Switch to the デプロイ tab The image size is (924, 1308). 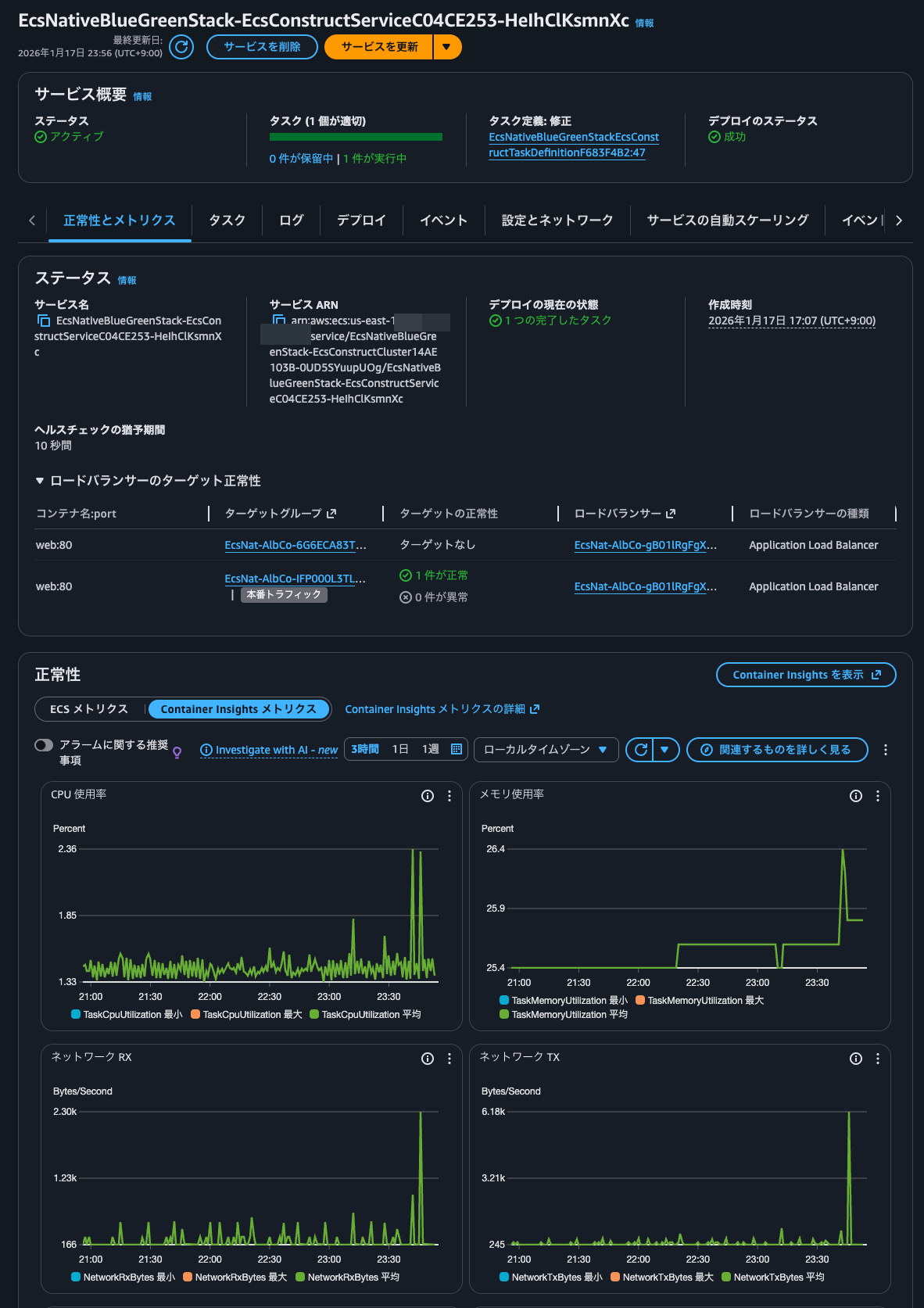pos(361,220)
